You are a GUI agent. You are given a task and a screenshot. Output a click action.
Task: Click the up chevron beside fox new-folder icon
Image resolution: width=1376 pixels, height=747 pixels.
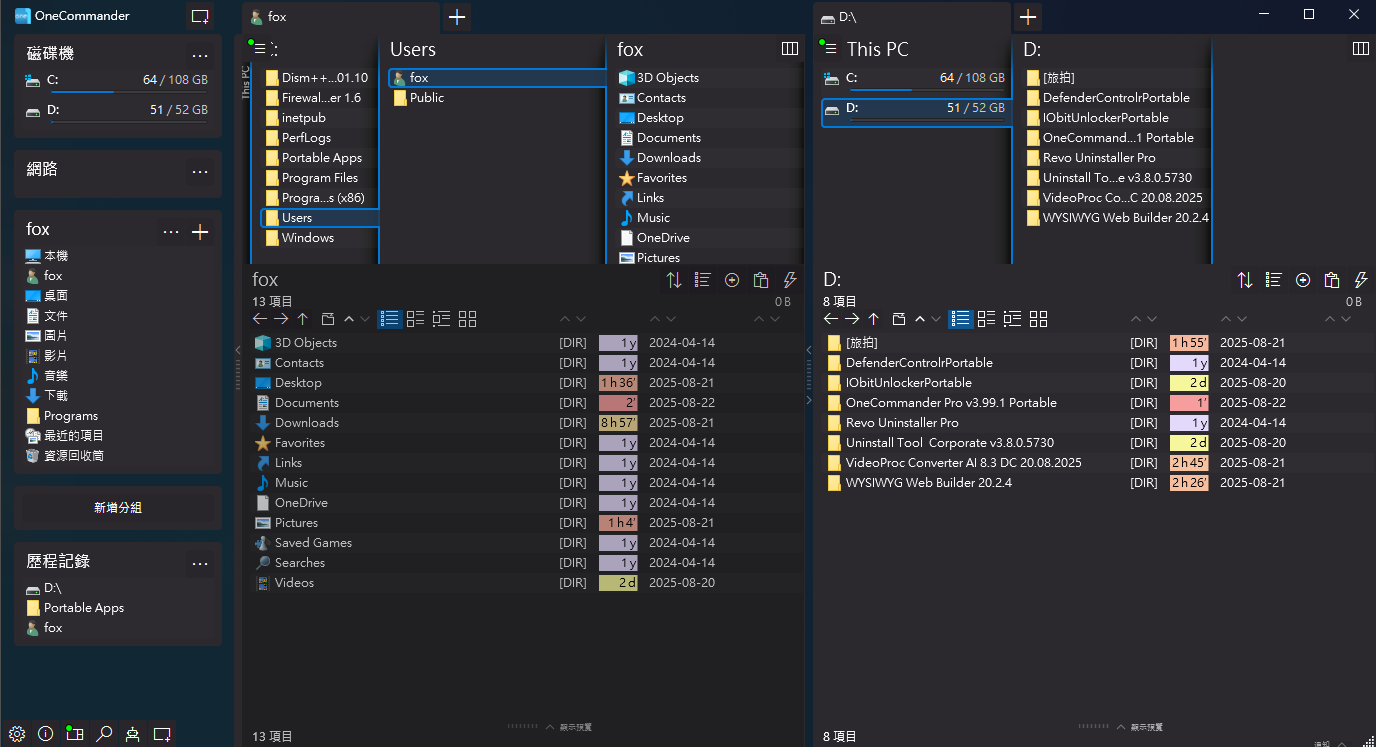348,319
